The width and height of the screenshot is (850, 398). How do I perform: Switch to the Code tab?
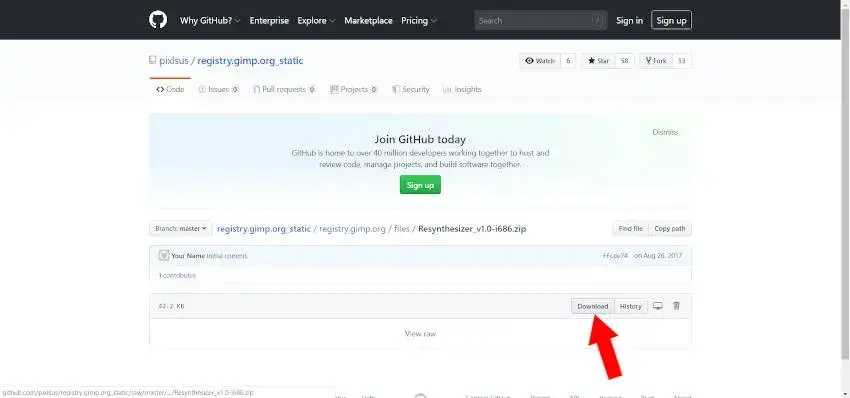pos(170,89)
